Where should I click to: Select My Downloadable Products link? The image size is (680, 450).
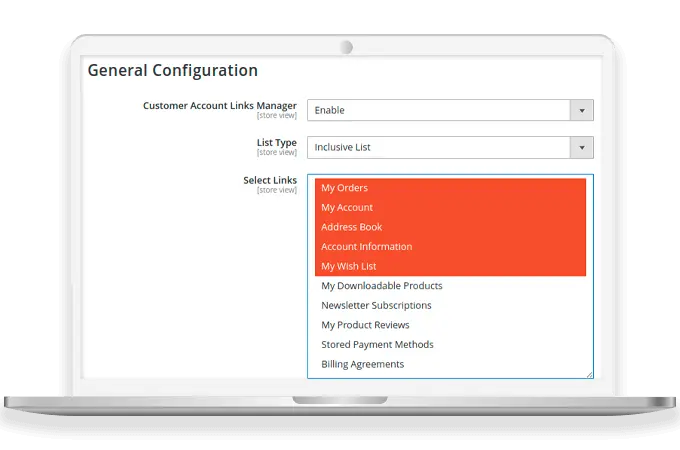pyautogui.click(x=381, y=286)
